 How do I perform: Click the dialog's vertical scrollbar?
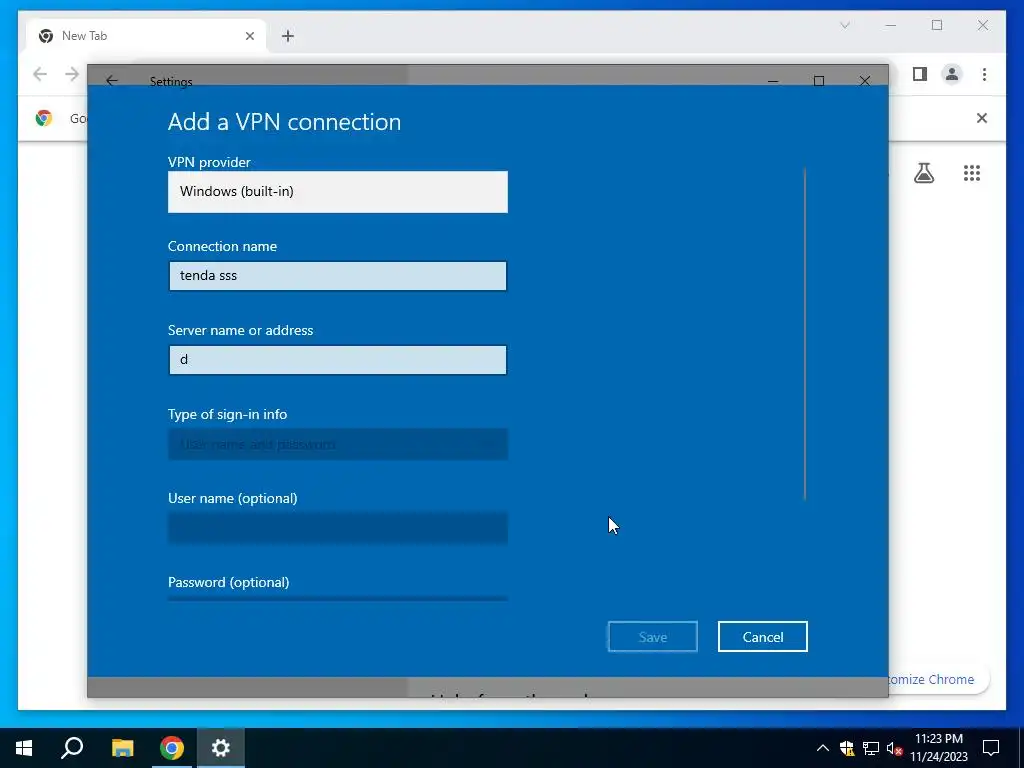tap(805, 334)
